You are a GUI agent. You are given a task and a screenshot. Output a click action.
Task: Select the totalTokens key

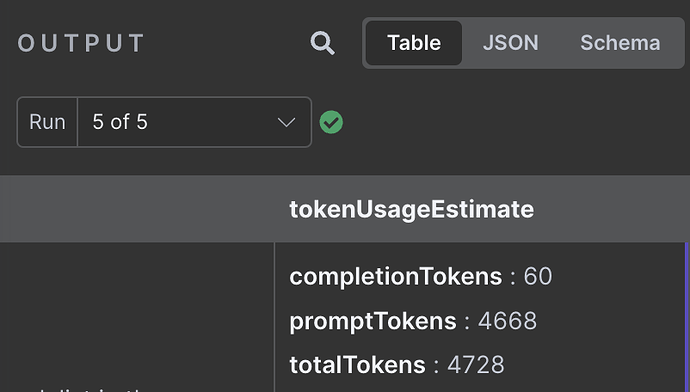tap(357, 365)
